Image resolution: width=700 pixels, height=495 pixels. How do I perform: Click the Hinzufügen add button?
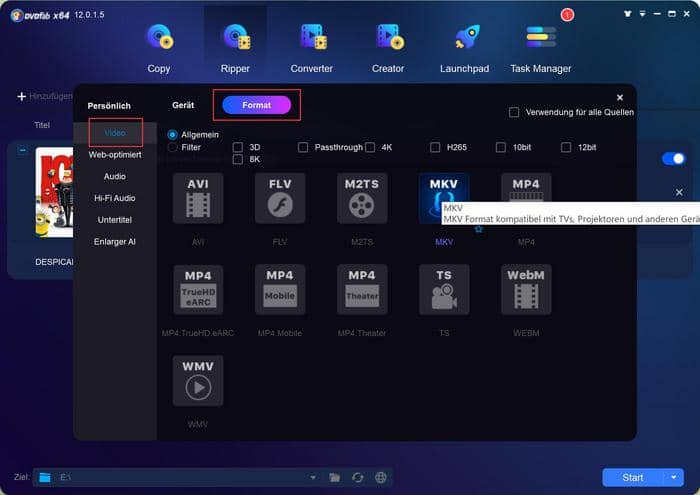[x=45, y=96]
